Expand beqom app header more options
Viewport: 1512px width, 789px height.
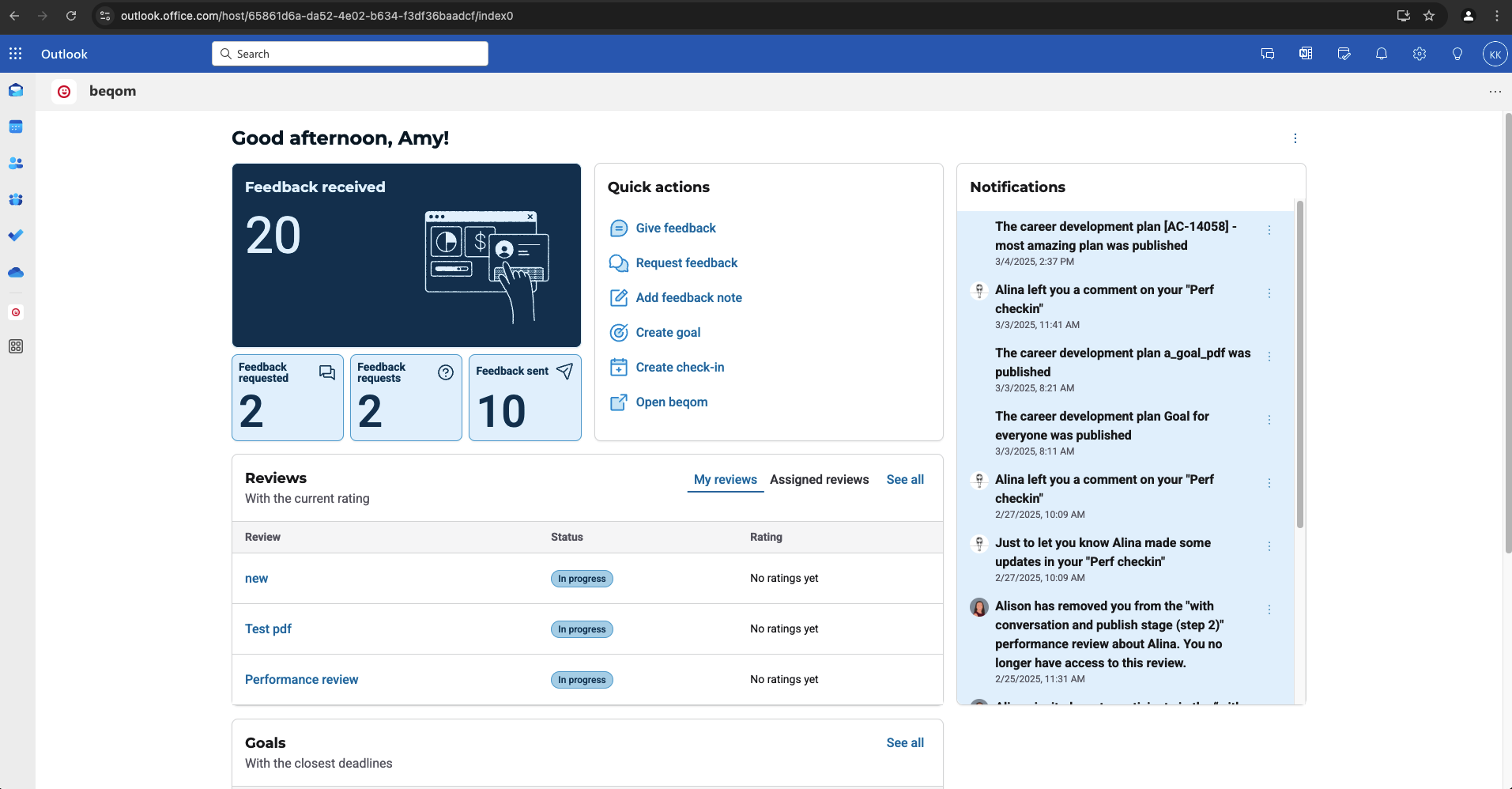tap(1495, 92)
